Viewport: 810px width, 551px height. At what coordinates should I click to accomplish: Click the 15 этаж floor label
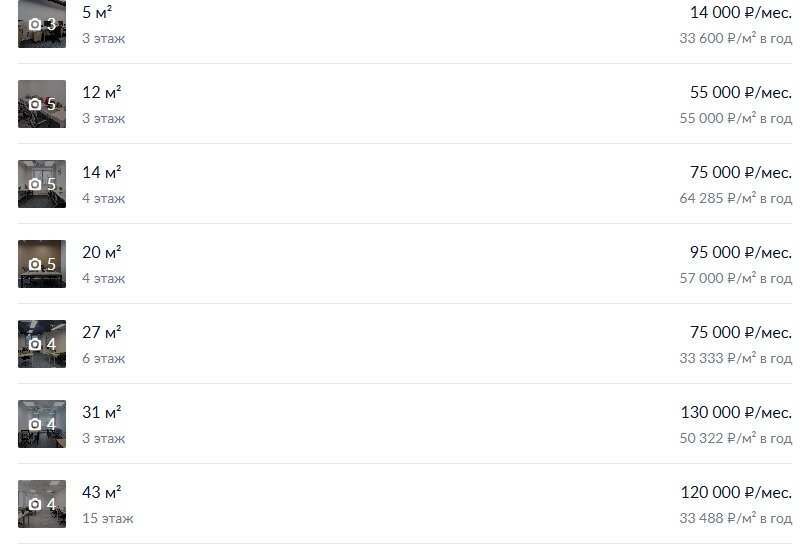(107, 518)
